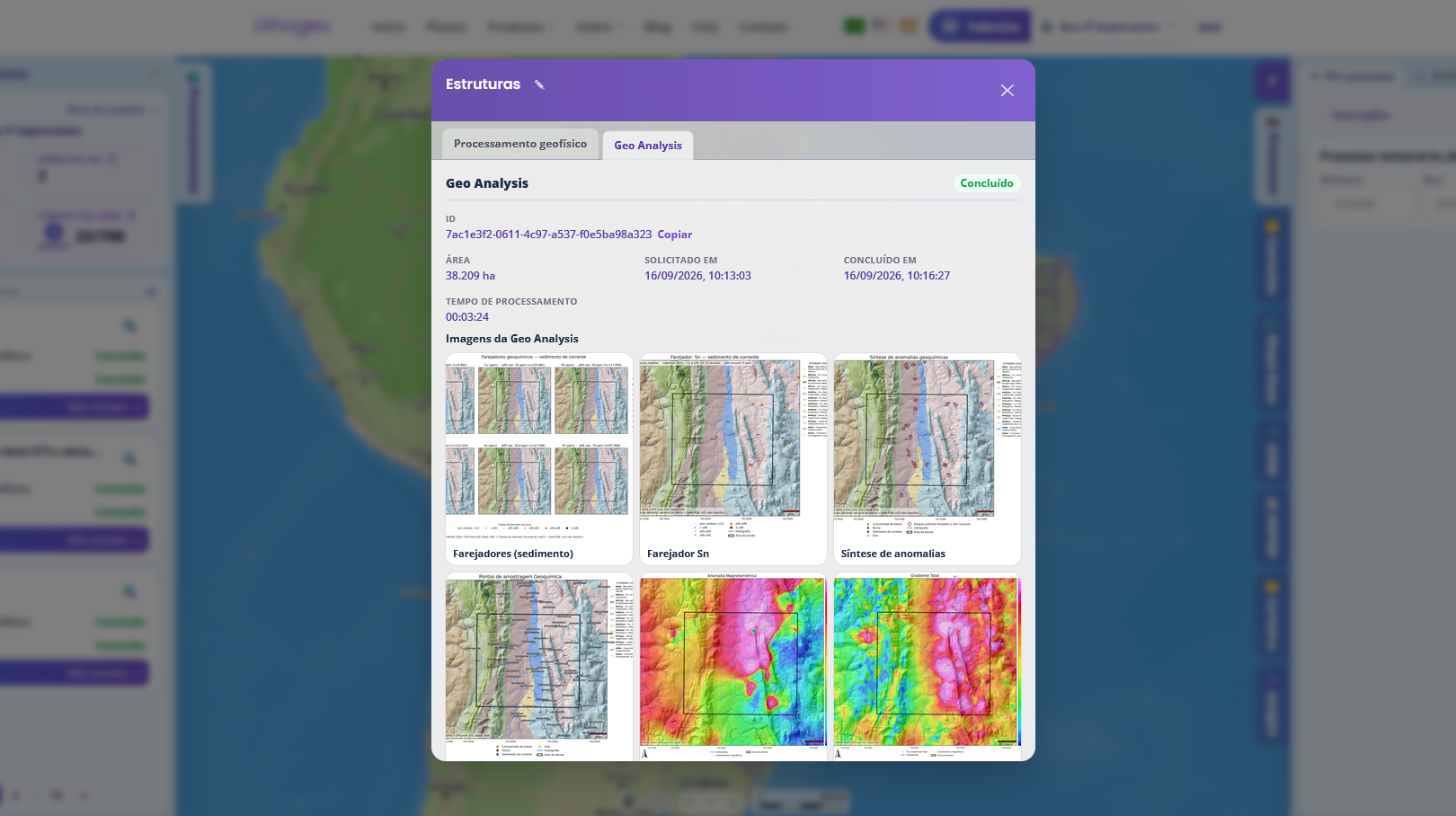Click the solicitado date 16/09/2026, 10:13:03
Image resolution: width=1456 pixels, height=816 pixels.
point(697,276)
